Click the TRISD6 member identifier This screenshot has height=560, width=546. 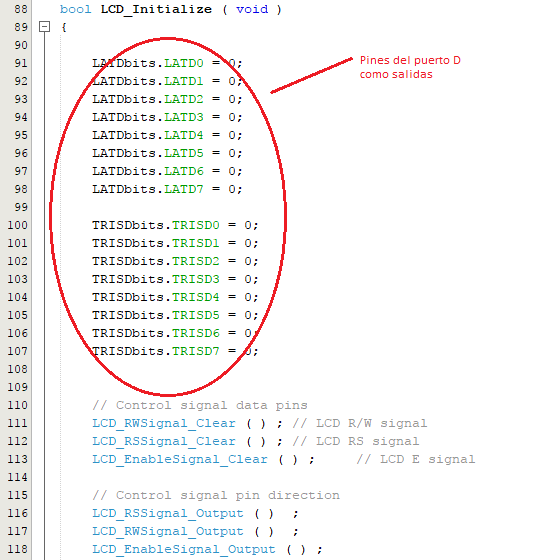click(x=196, y=333)
